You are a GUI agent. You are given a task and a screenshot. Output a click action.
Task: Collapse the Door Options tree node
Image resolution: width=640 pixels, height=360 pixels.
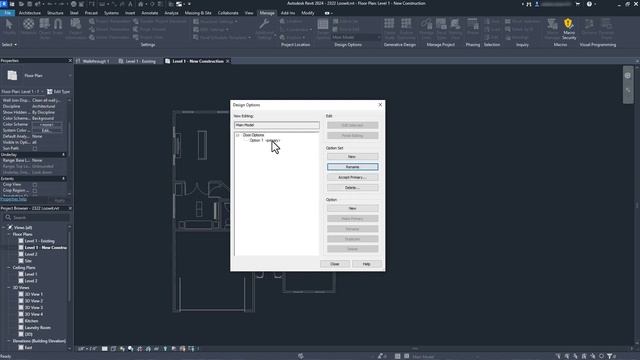tap(238, 135)
